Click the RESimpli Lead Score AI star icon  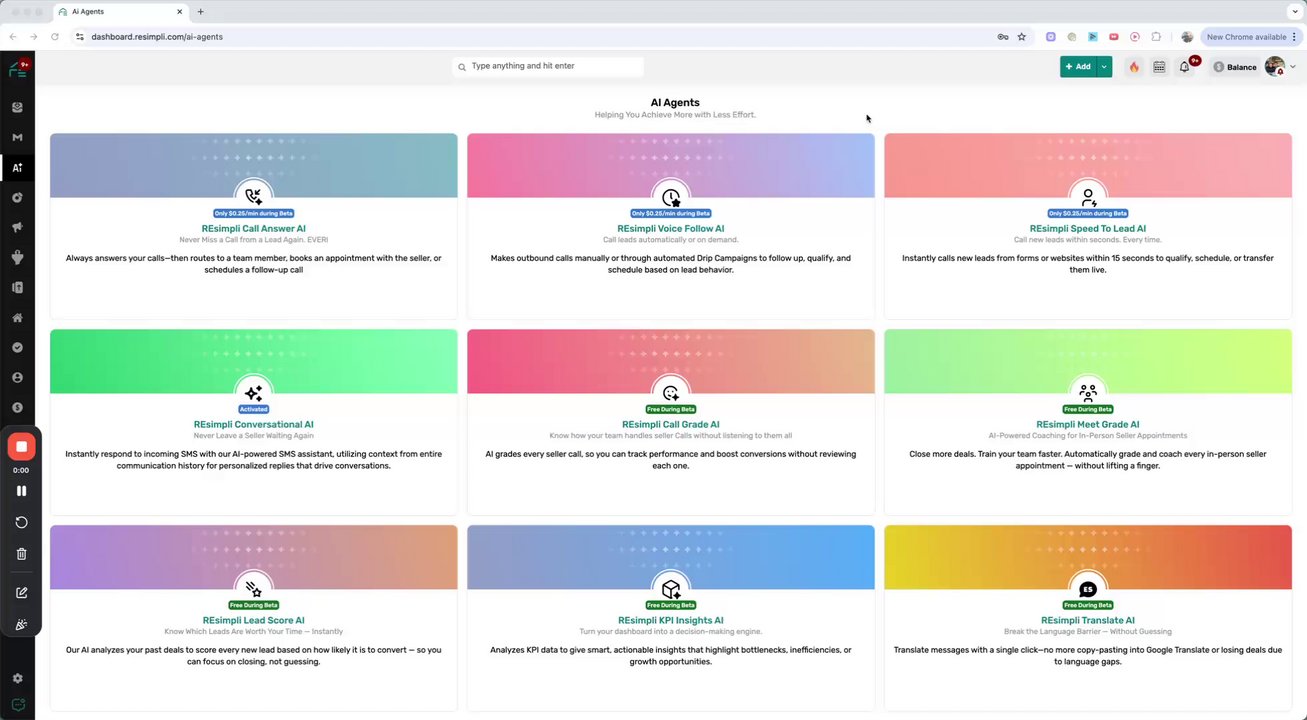pos(253,589)
